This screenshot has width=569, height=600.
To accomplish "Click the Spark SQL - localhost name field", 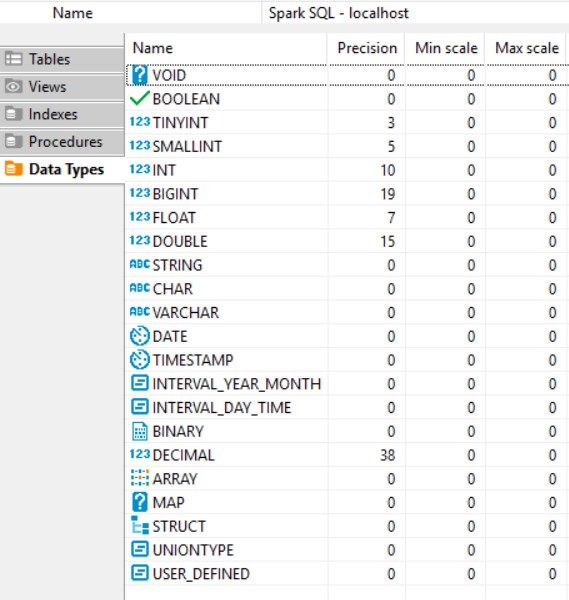I will [x=416, y=13].
